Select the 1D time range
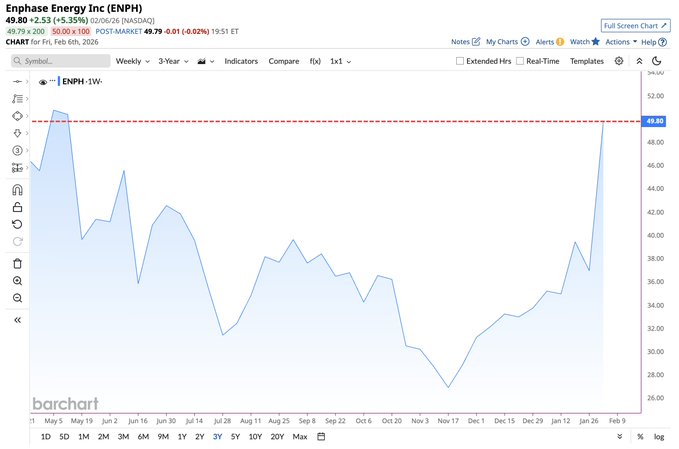679x449 pixels. click(45, 436)
